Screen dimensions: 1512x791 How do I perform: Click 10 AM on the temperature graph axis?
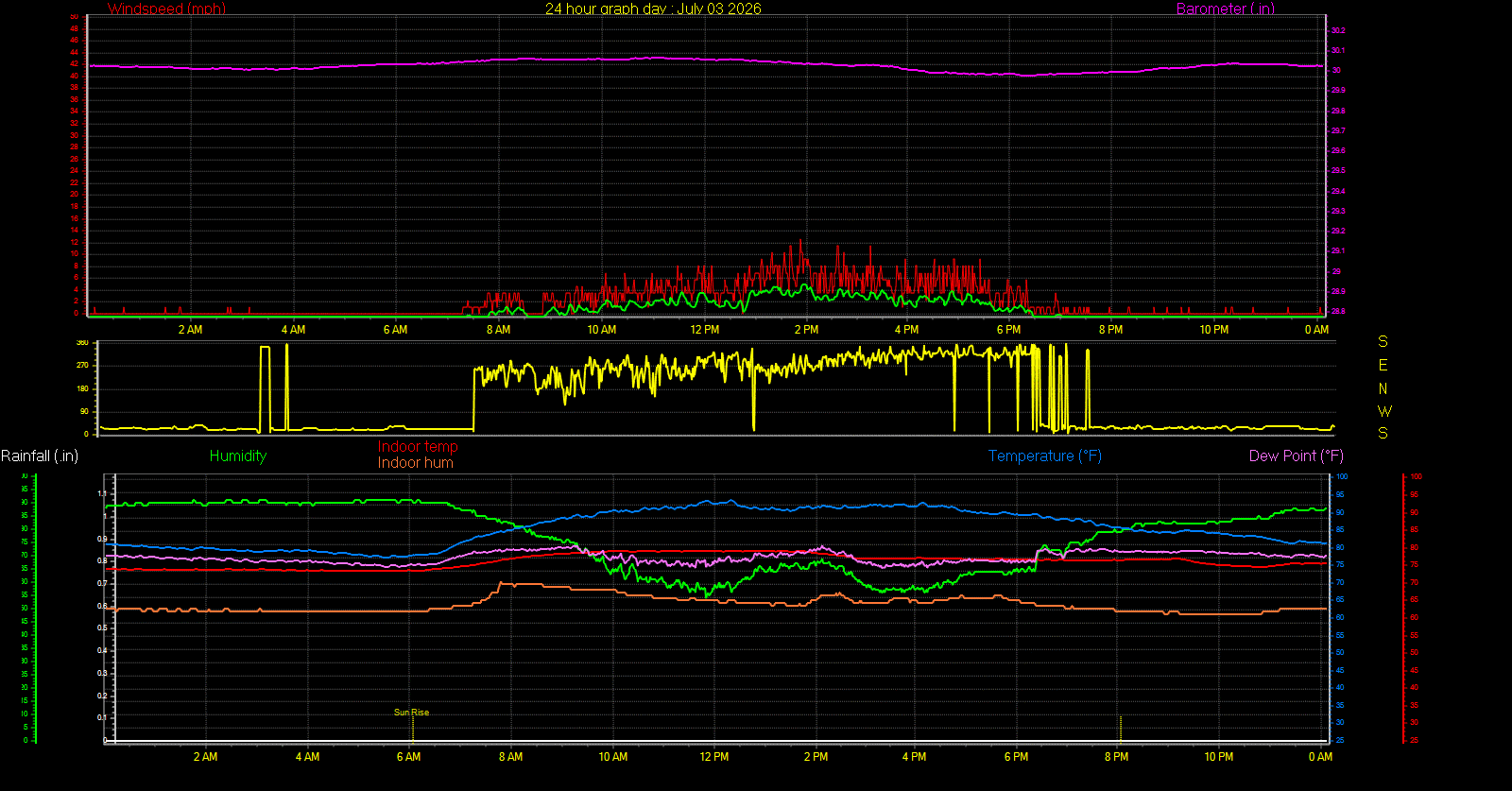pos(612,757)
